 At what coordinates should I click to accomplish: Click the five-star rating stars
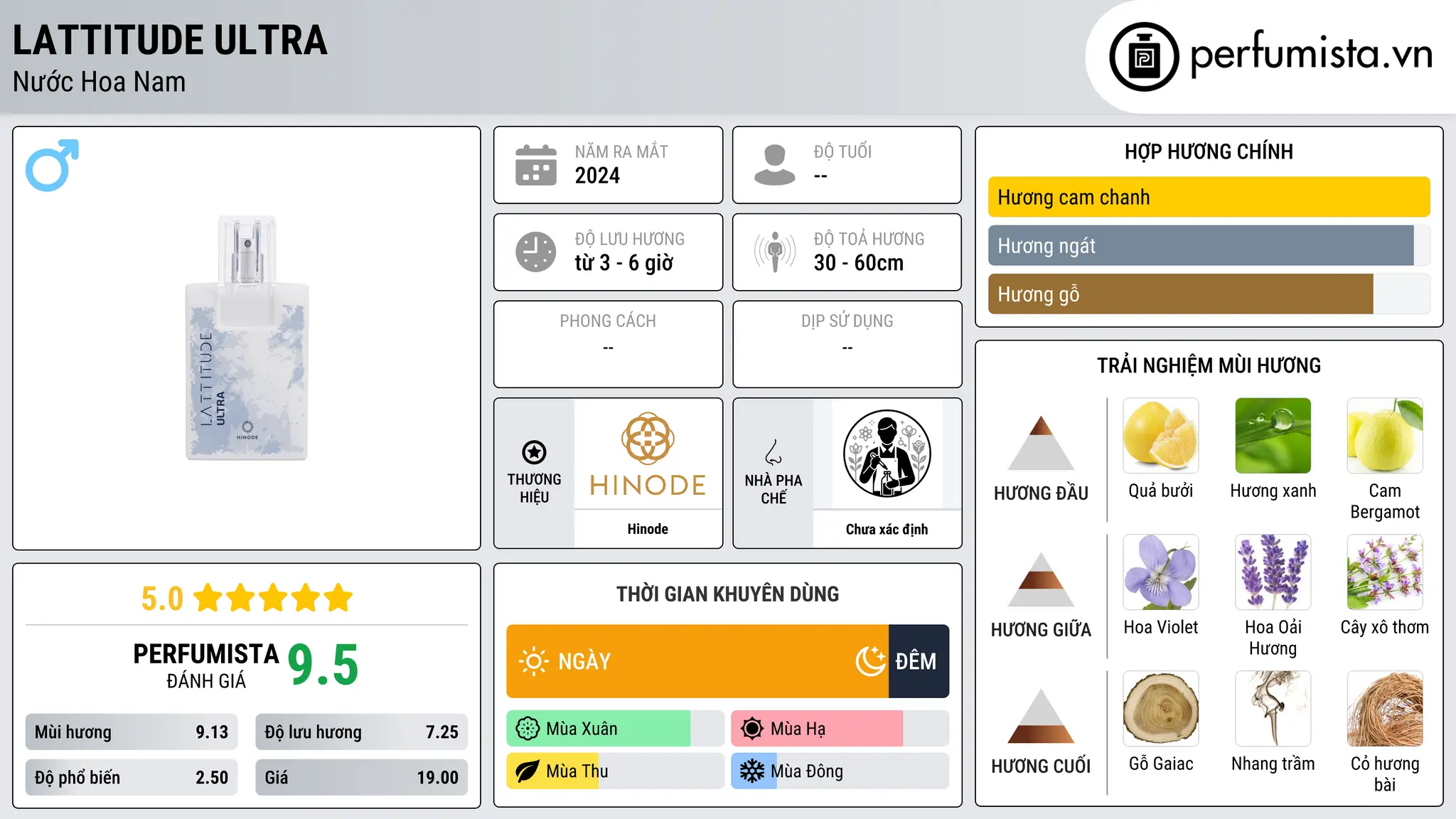[273, 598]
